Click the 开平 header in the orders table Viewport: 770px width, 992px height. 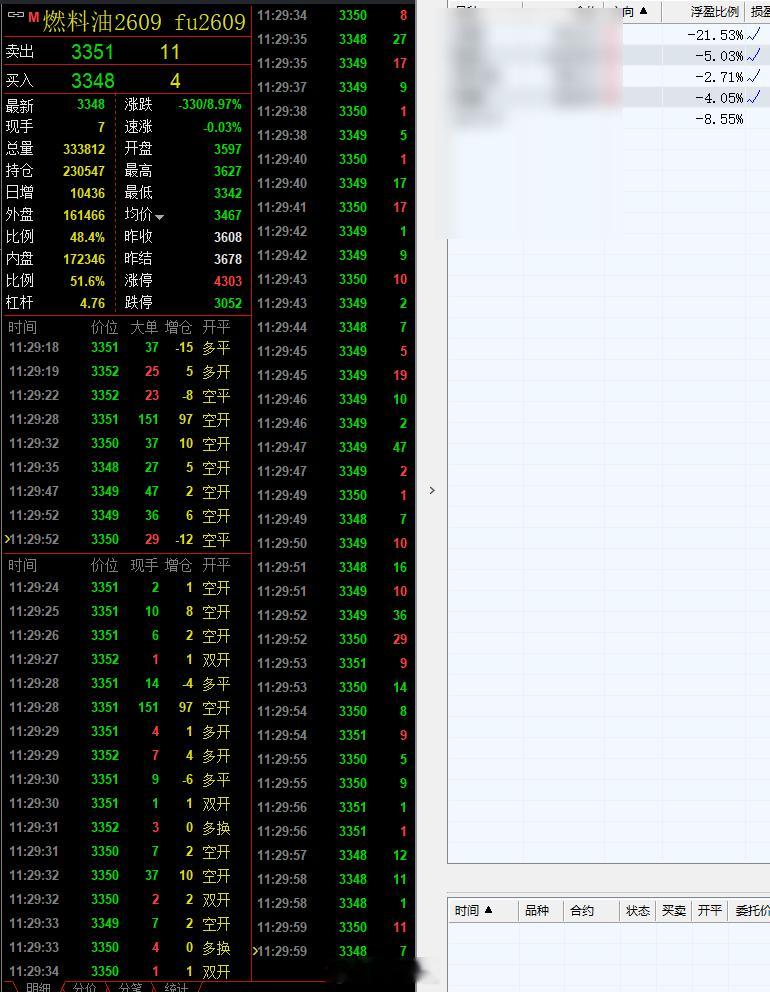(710, 910)
